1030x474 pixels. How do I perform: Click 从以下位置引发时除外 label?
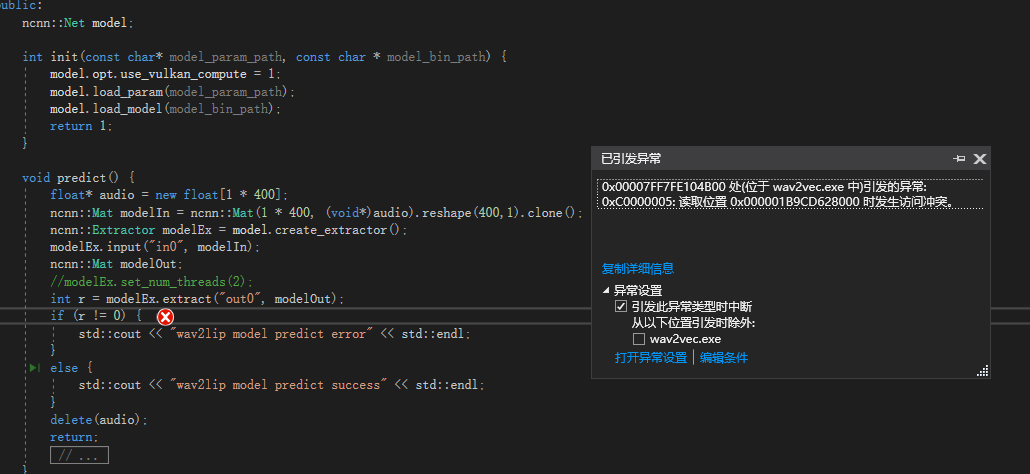(693, 323)
